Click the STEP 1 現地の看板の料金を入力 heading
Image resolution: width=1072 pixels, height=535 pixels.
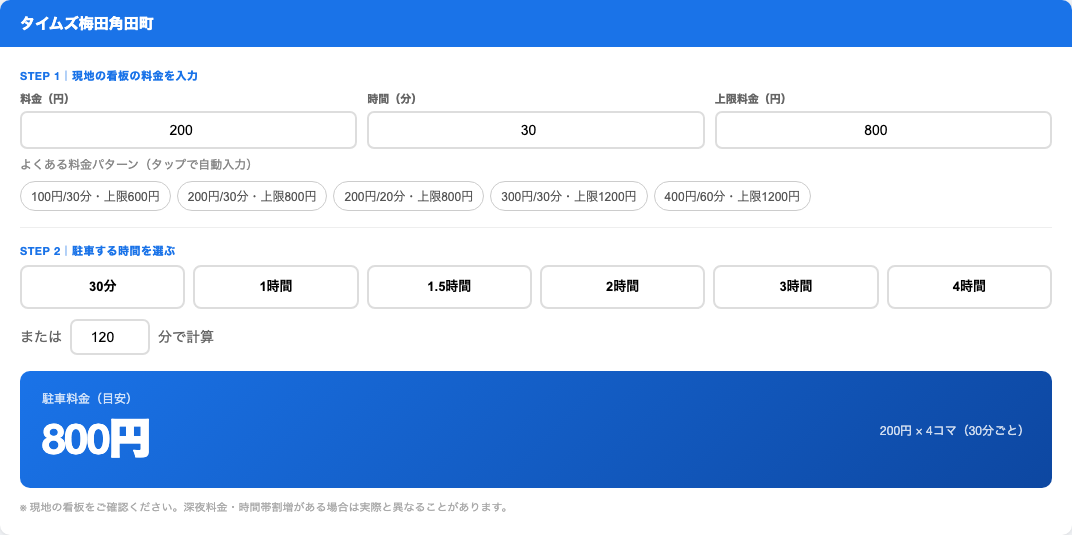(109, 76)
